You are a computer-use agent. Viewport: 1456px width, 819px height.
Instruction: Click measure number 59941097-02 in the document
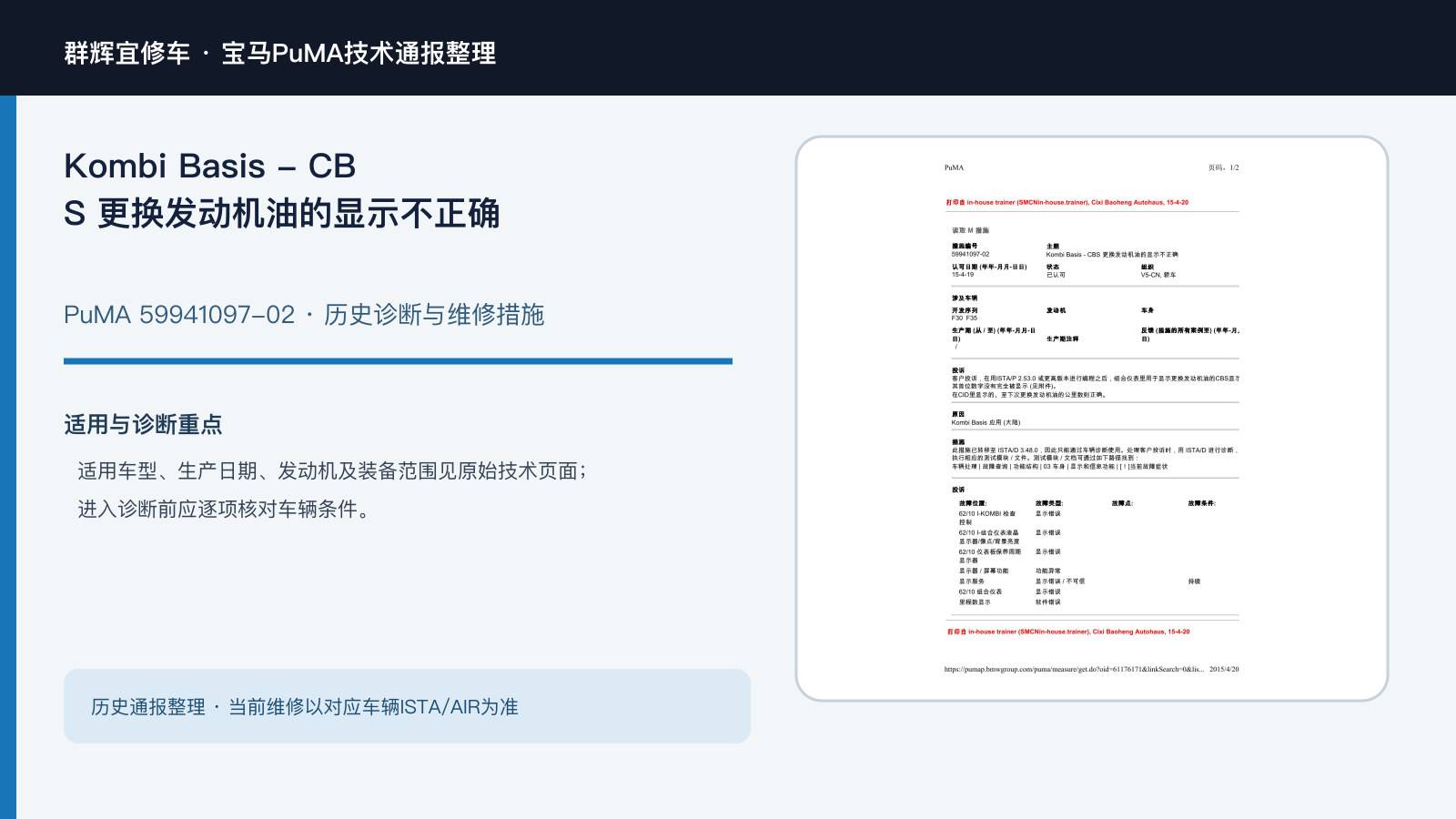(971, 255)
